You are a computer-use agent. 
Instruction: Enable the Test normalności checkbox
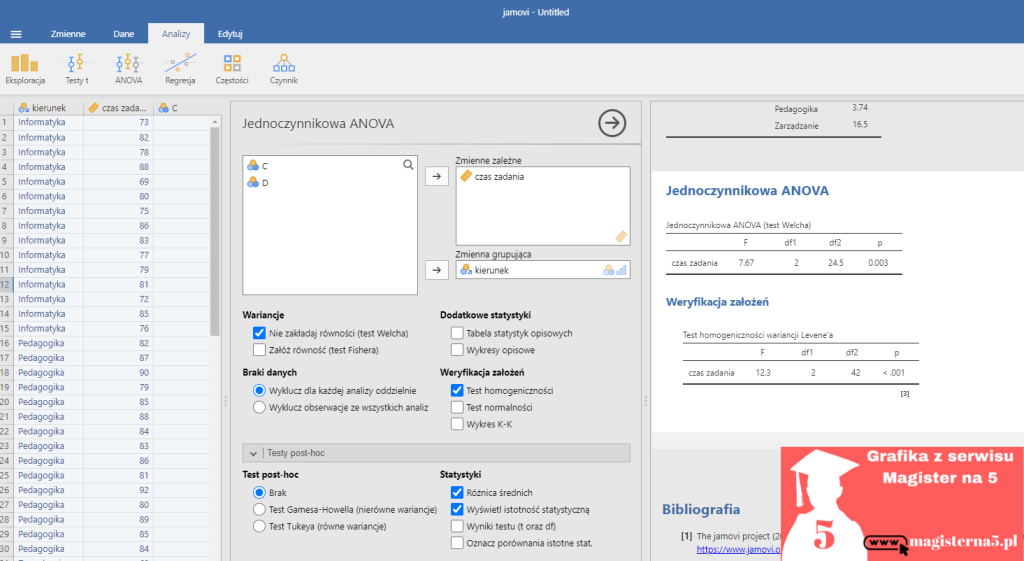(457, 407)
